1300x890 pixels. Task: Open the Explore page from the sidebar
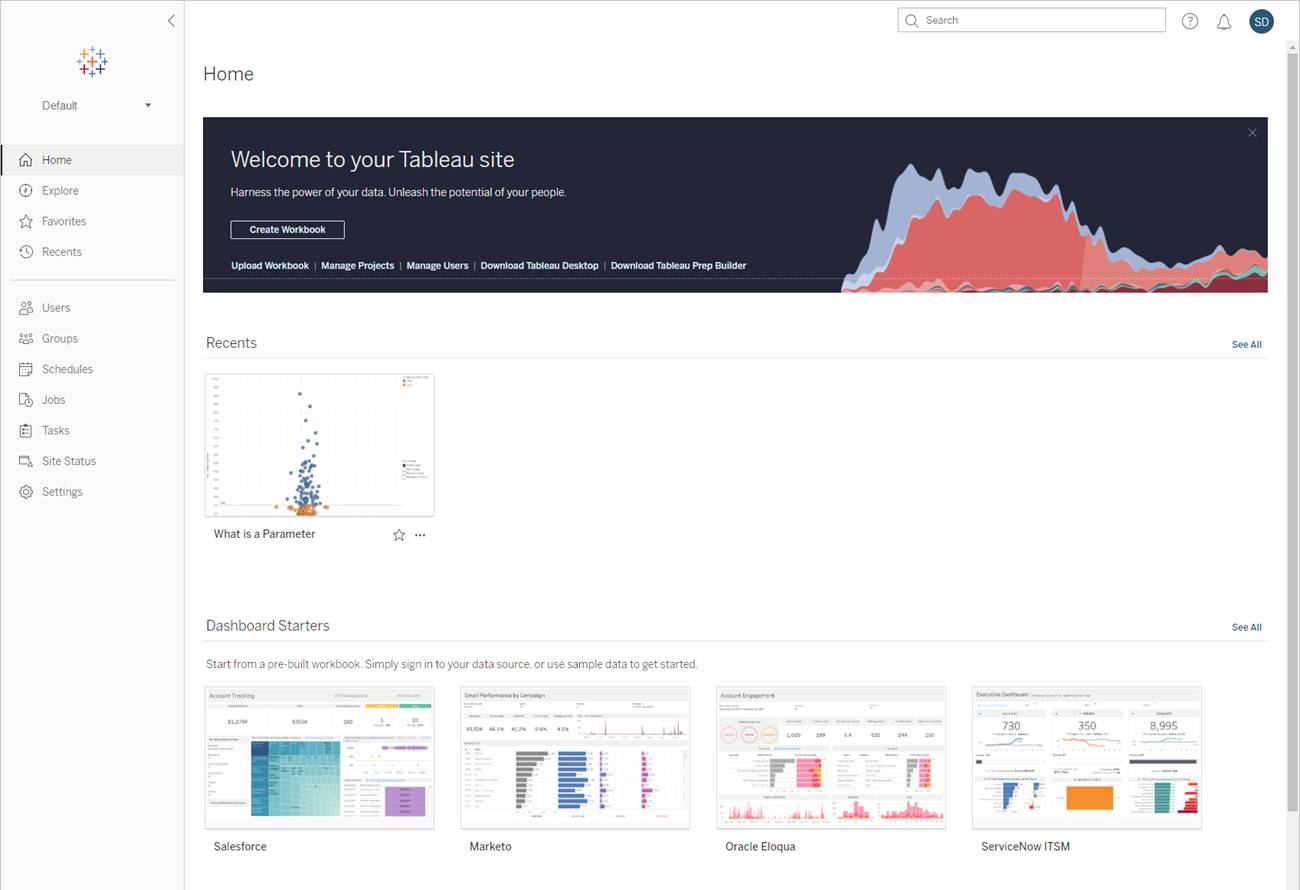pyautogui.click(x=60, y=190)
